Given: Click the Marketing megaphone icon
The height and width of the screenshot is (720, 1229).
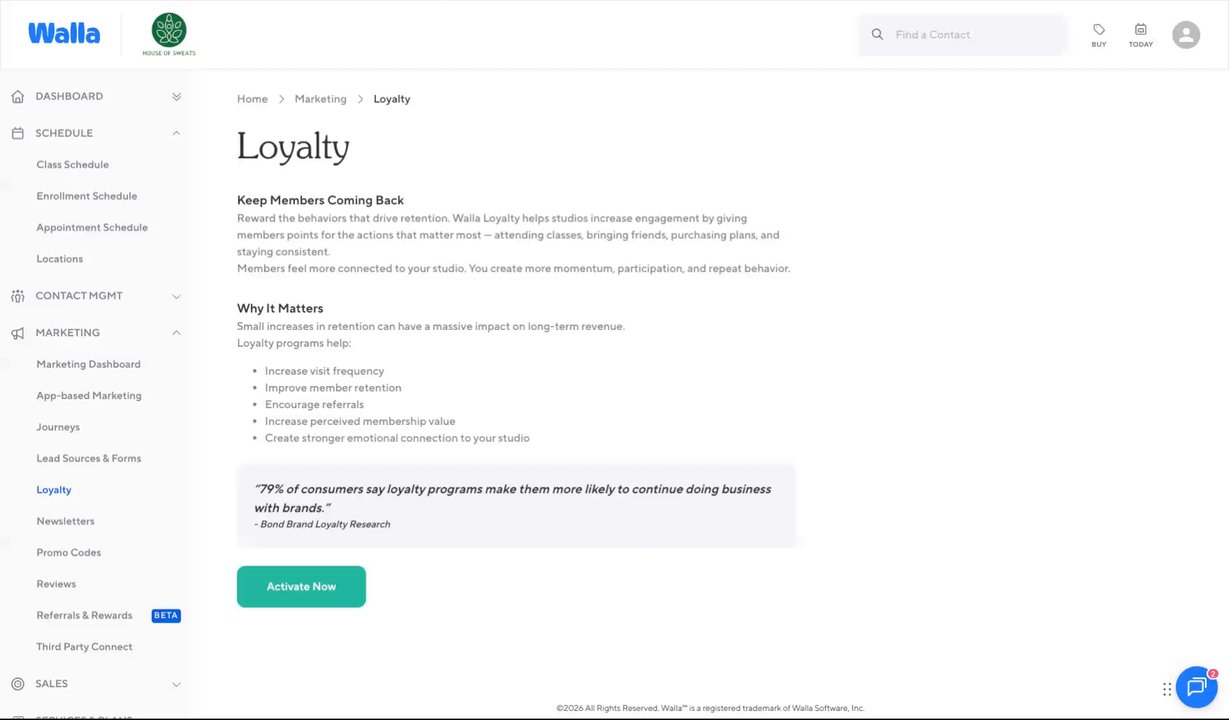Looking at the screenshot, I should point(17,333).
